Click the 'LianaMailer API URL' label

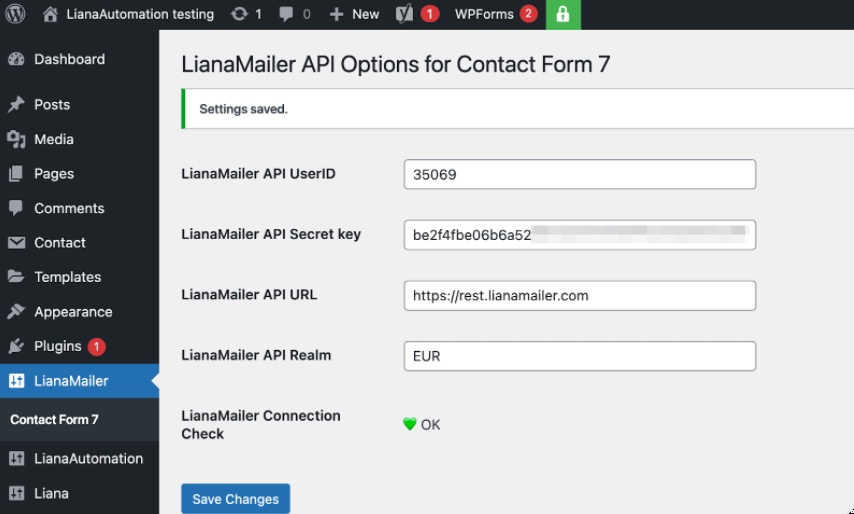[249, 295]
